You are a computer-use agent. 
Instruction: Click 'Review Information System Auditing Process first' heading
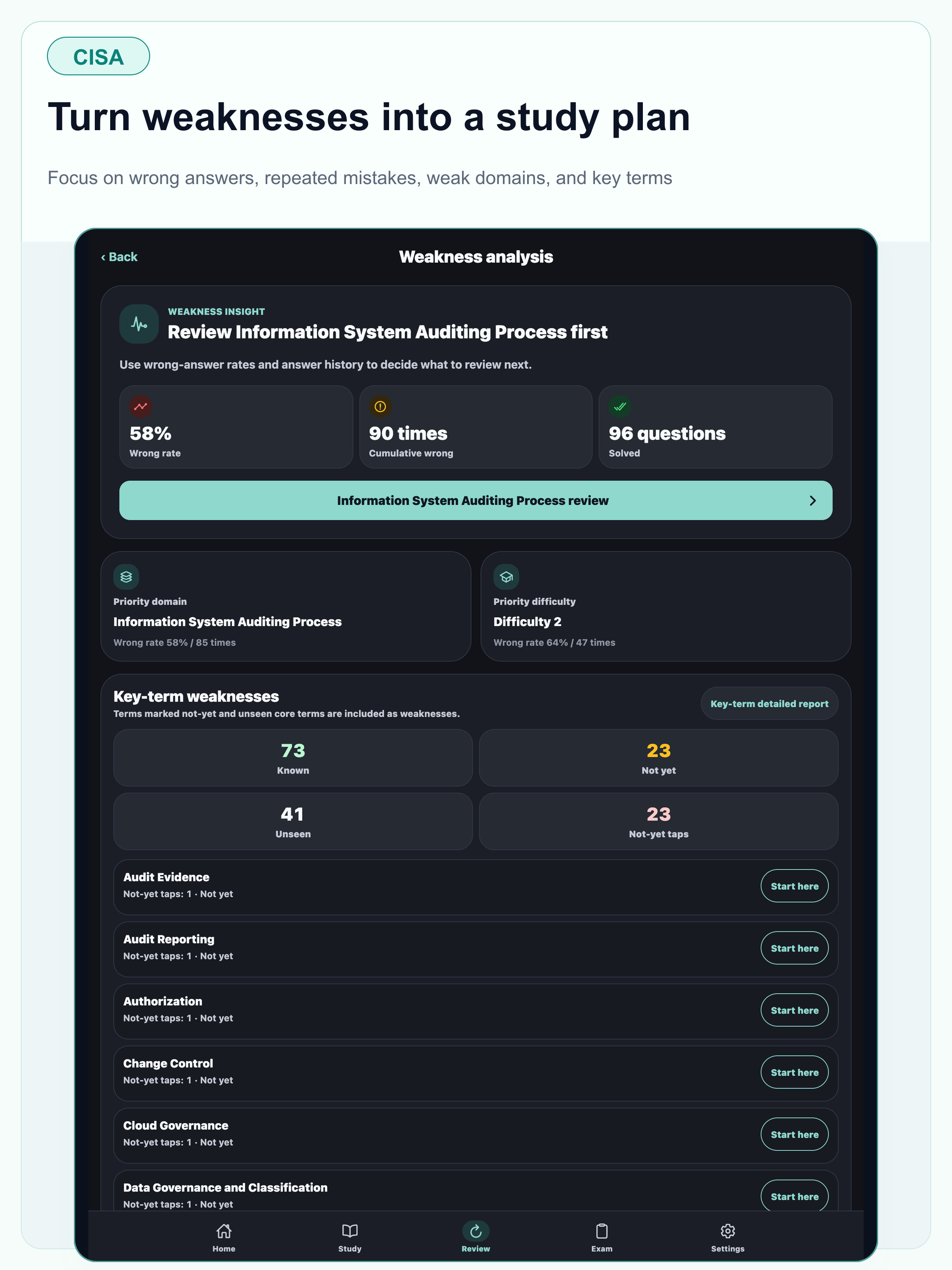pyautogui.click(x=388, y=332)
